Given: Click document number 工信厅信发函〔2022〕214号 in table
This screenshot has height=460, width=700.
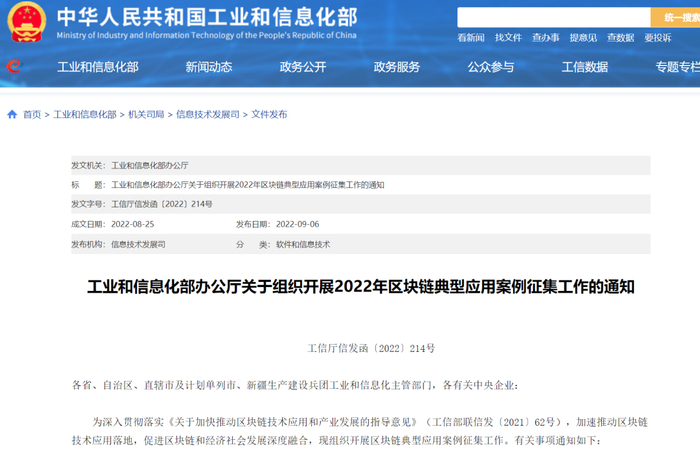Looking at the screenshot, I should (x=162, y=204).
